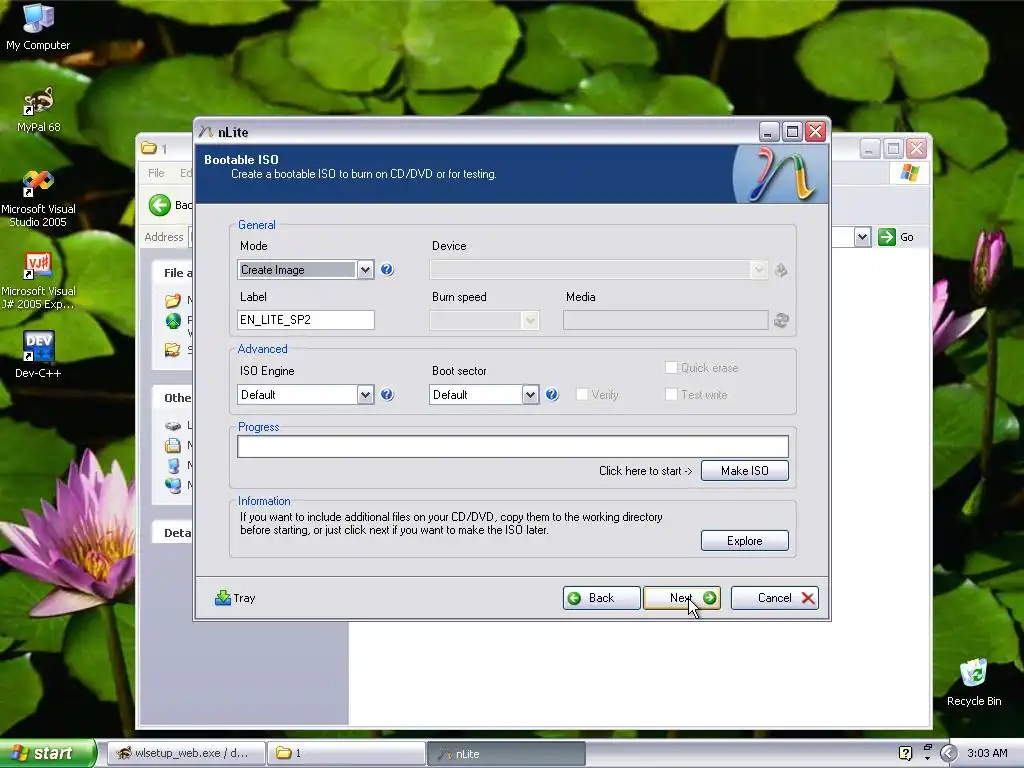Select Dev-C++ desktop icon

tap(38, 355)
